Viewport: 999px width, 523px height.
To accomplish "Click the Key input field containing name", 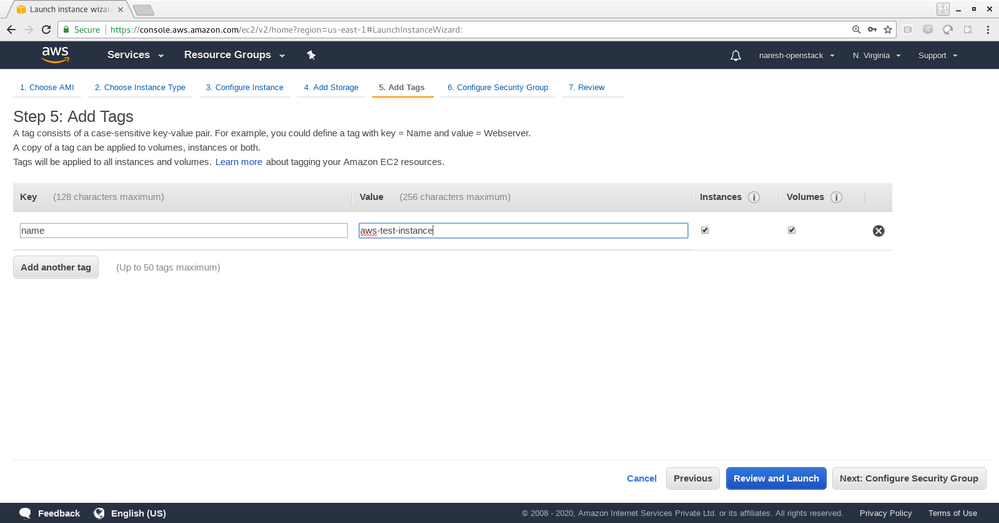I will click(x=183, y=231).
